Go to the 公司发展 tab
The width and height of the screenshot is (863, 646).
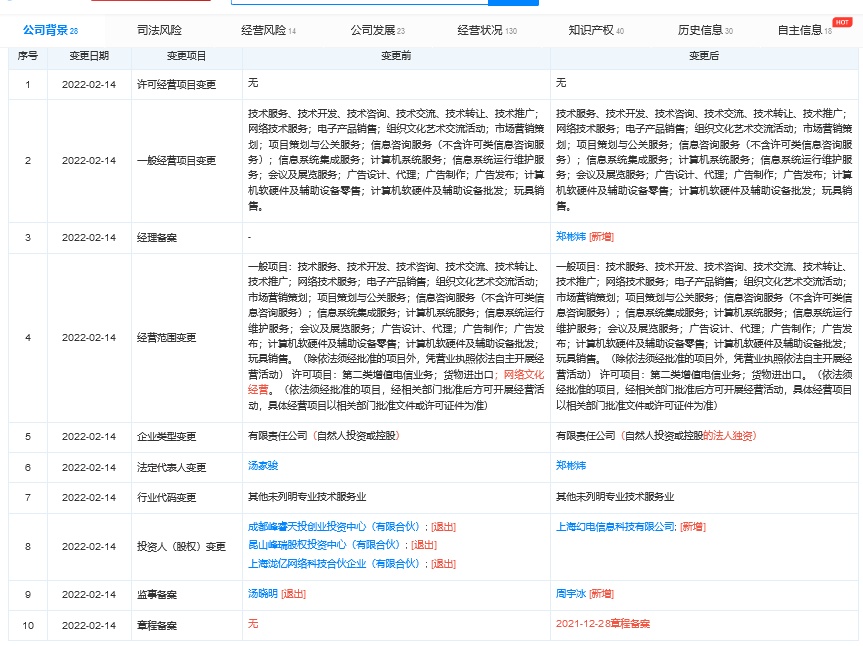click(x=375, y=30)
